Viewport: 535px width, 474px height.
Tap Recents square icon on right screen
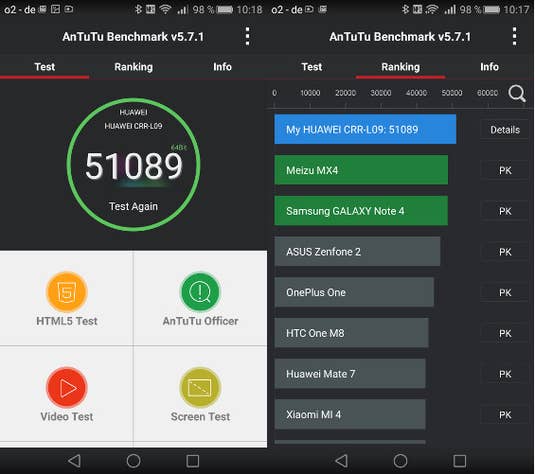(460, 461)
